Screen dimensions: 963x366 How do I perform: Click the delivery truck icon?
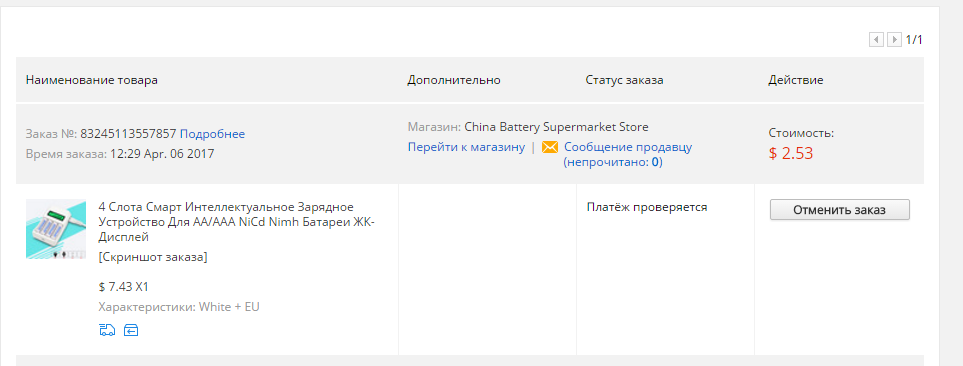pyautogui.click(x=107, y=330)
